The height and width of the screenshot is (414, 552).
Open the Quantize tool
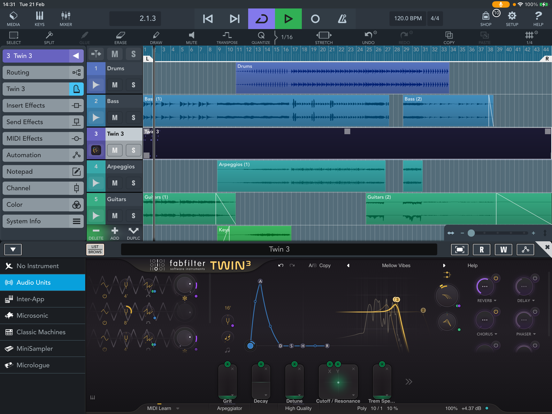point(261,37)
